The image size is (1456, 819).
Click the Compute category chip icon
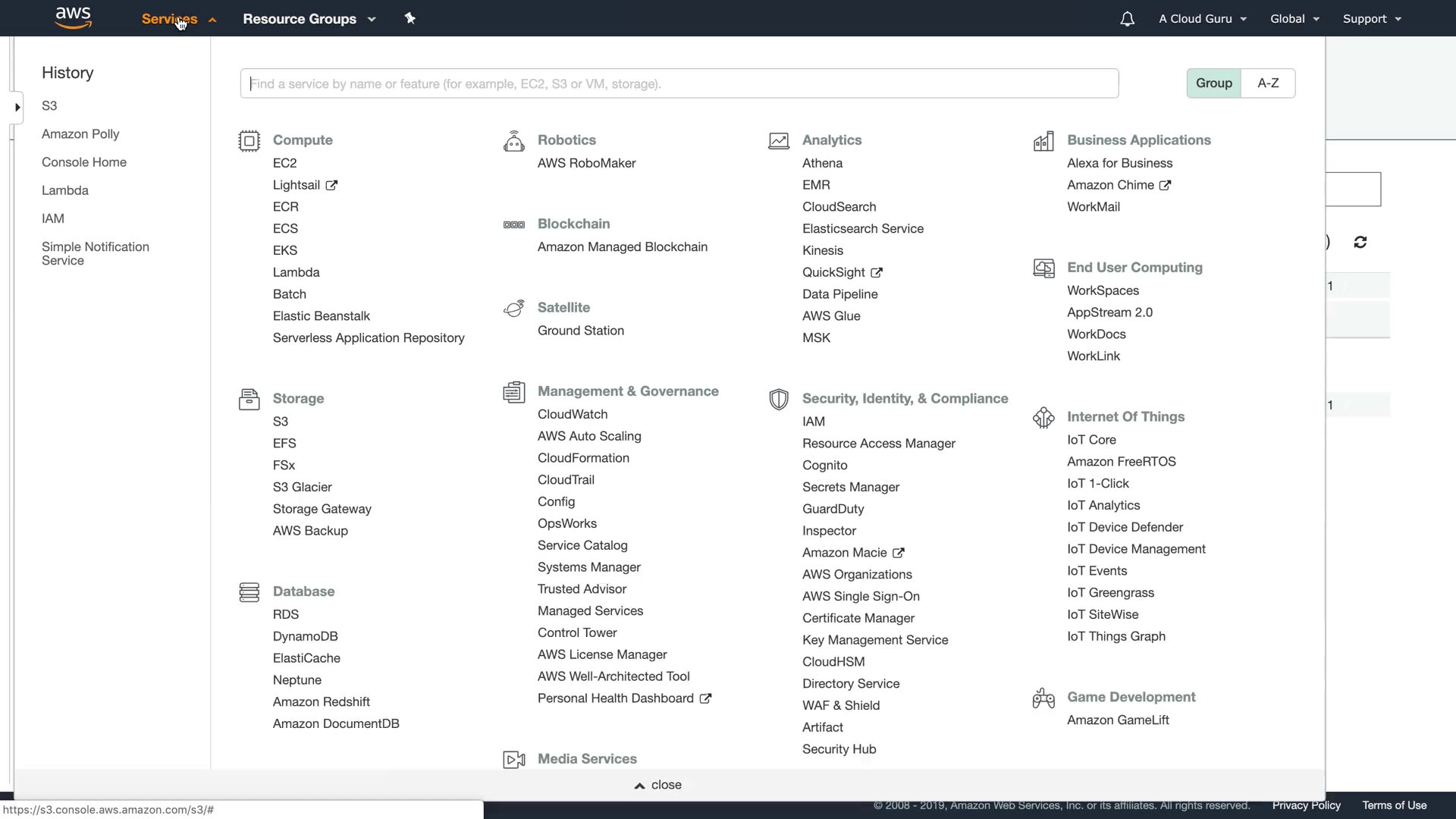[x=249, y=141]
